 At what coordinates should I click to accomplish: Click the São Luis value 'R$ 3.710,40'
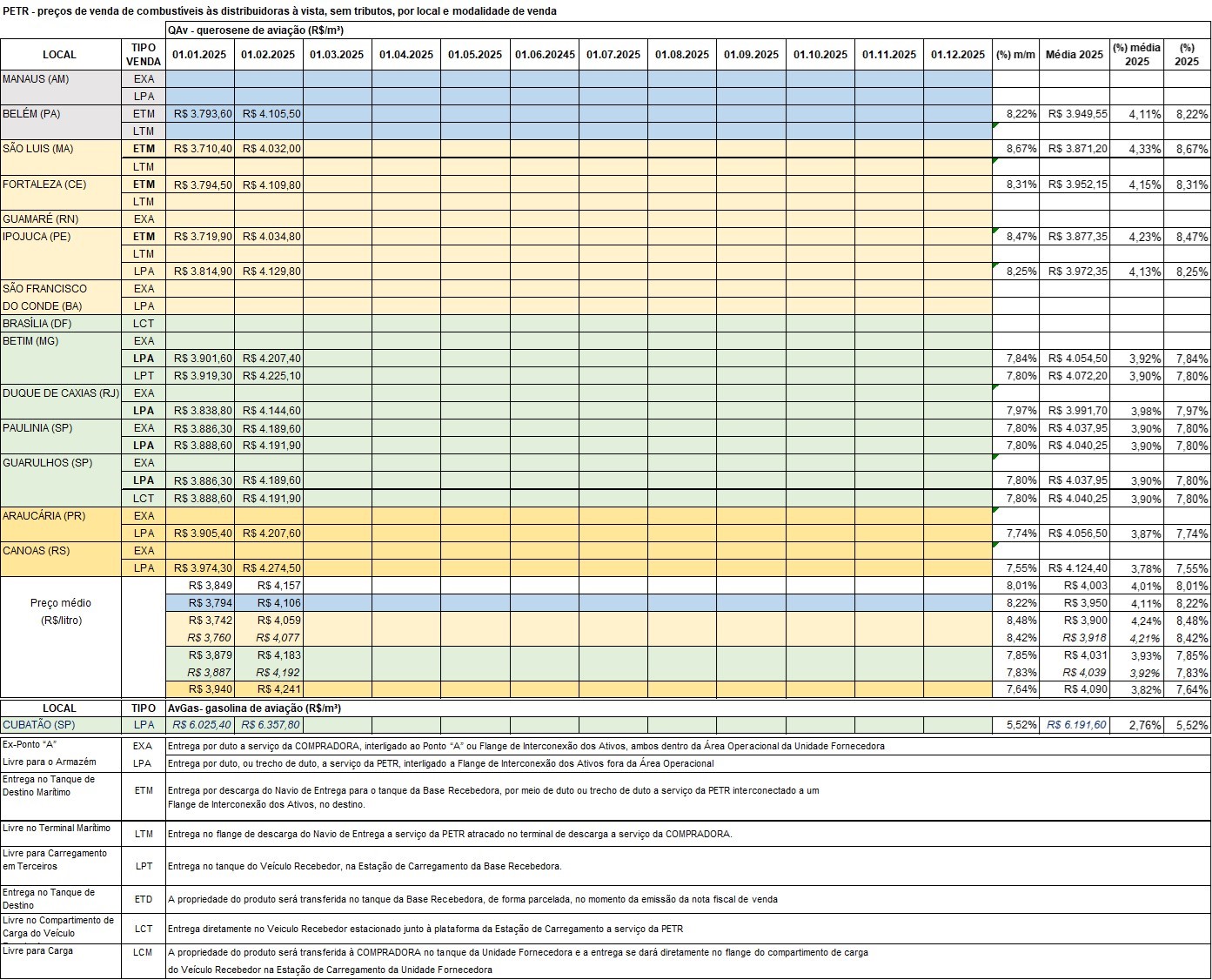(200, 149)
